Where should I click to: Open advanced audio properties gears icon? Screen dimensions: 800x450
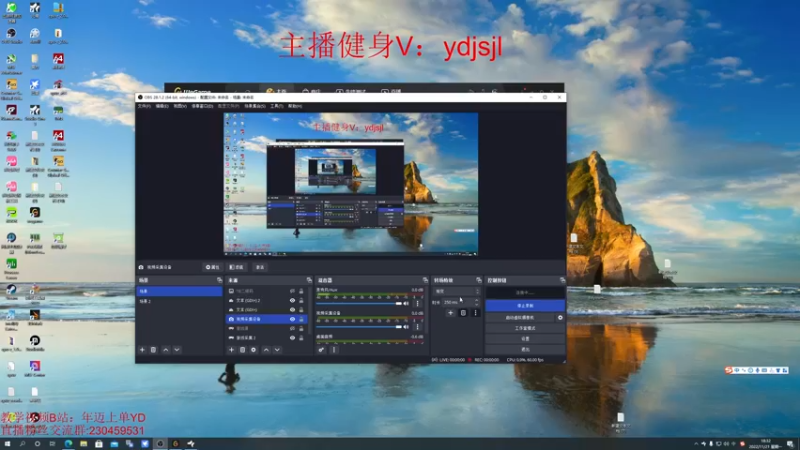[x=321, y=350]
